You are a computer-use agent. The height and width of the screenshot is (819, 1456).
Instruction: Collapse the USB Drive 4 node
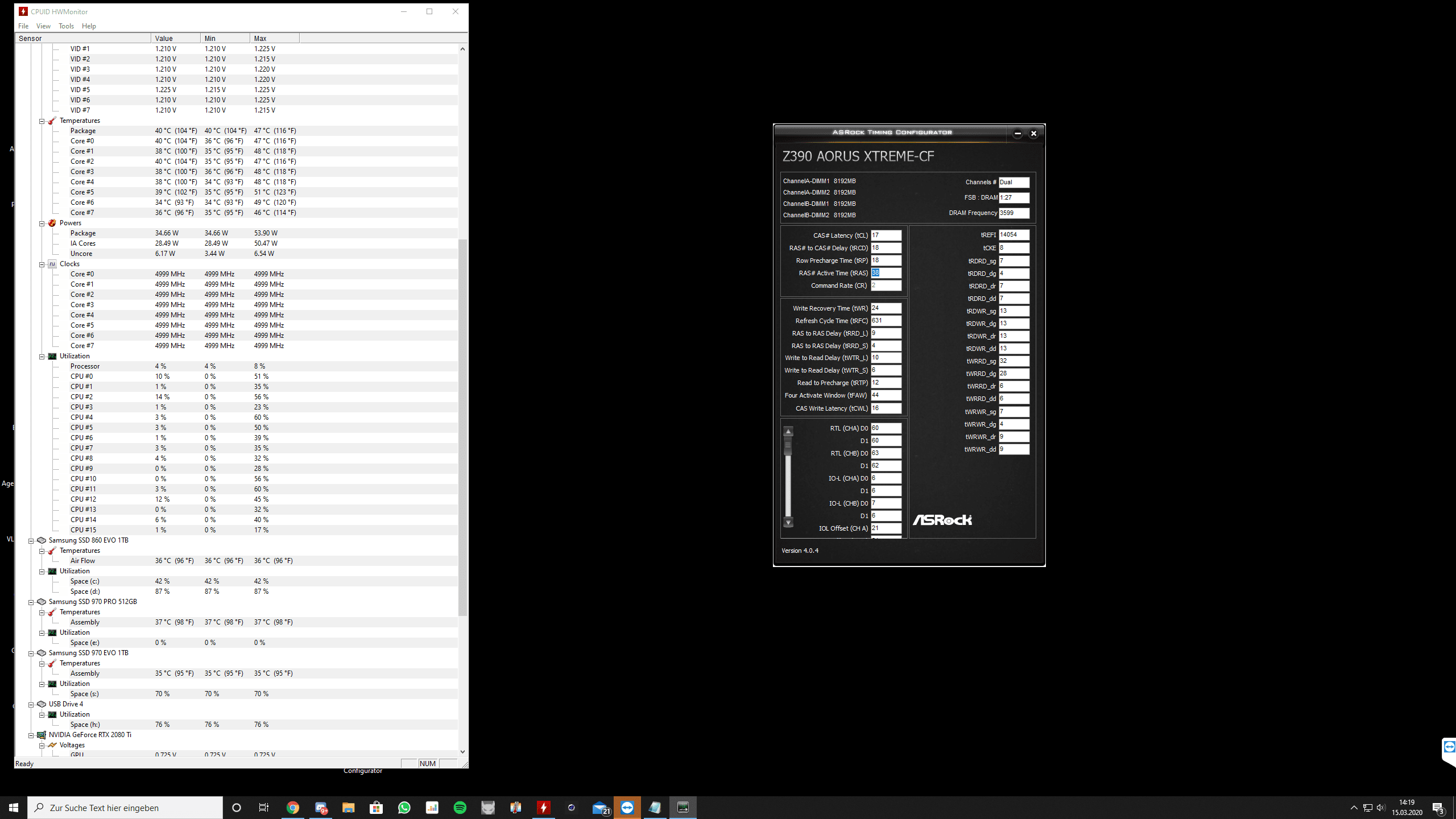coord(31,705)
